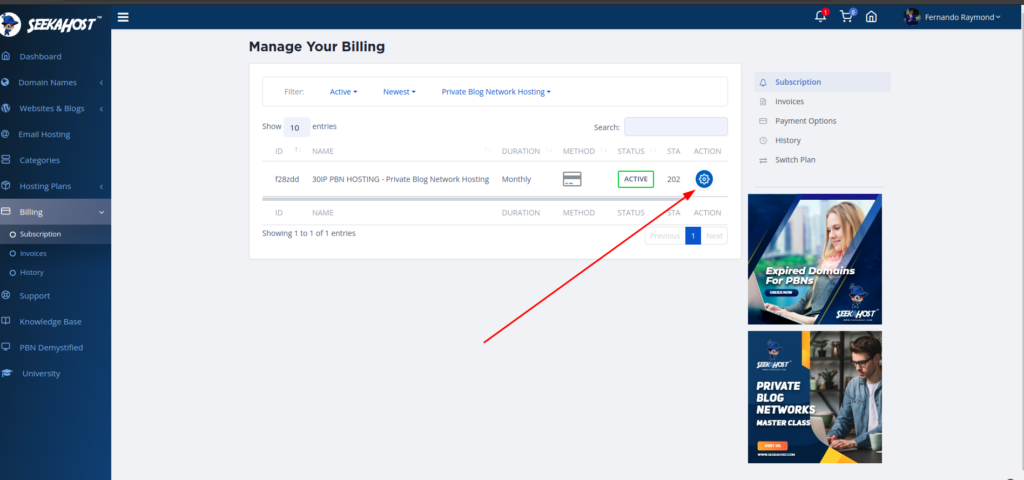
Task: Open the Expired Domains for PBNs banner
Action: [814, 259]
